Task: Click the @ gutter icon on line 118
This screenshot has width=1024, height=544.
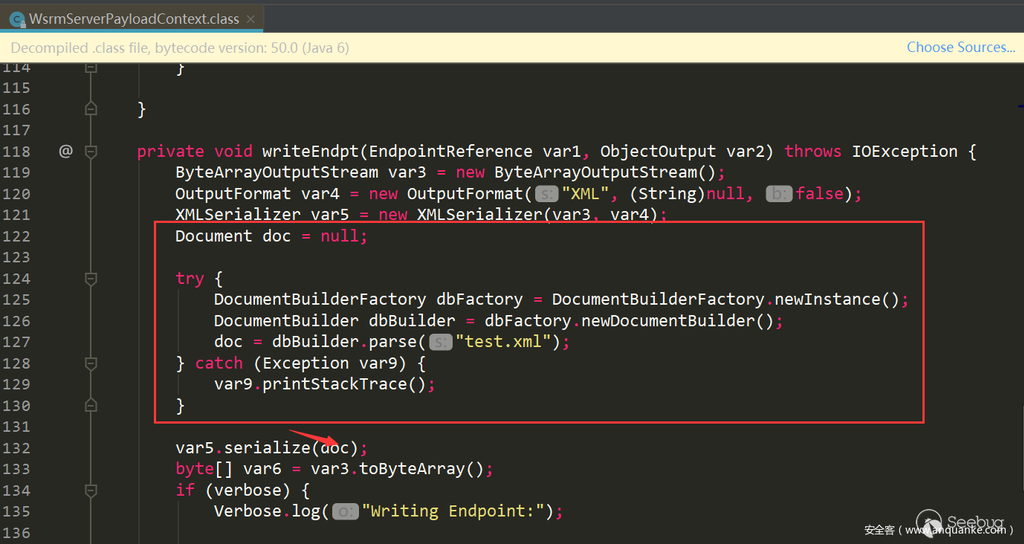Action: click(66, 152)
